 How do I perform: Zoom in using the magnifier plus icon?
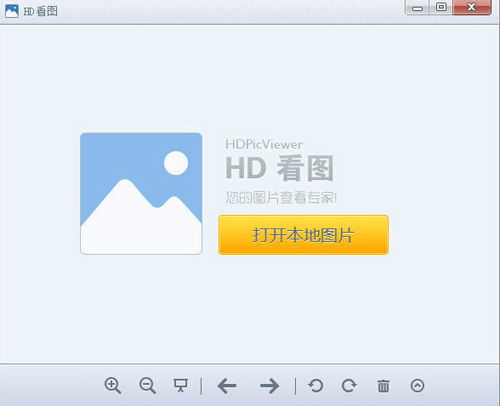click(113, 386)
